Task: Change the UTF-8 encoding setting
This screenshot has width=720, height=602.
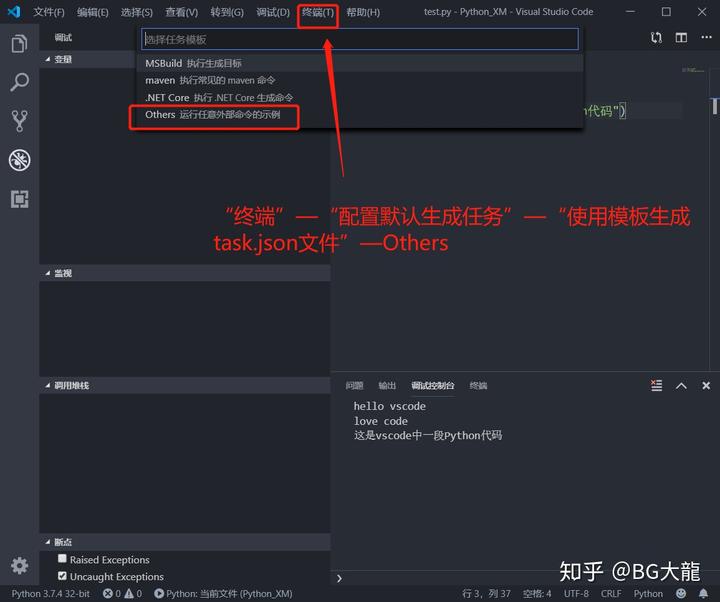Action: 576,593
